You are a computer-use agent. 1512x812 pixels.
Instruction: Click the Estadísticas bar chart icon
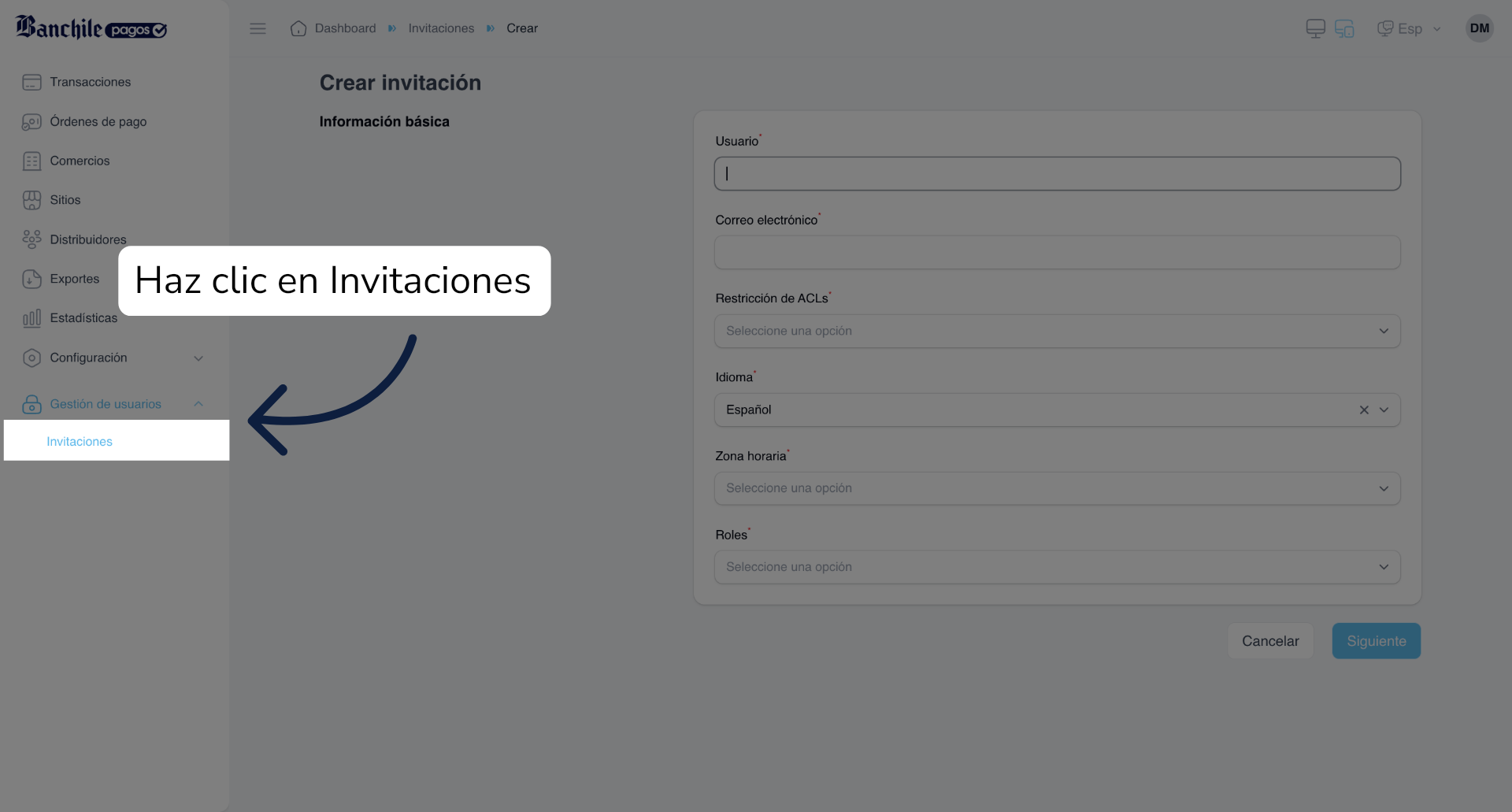[31, 318]
